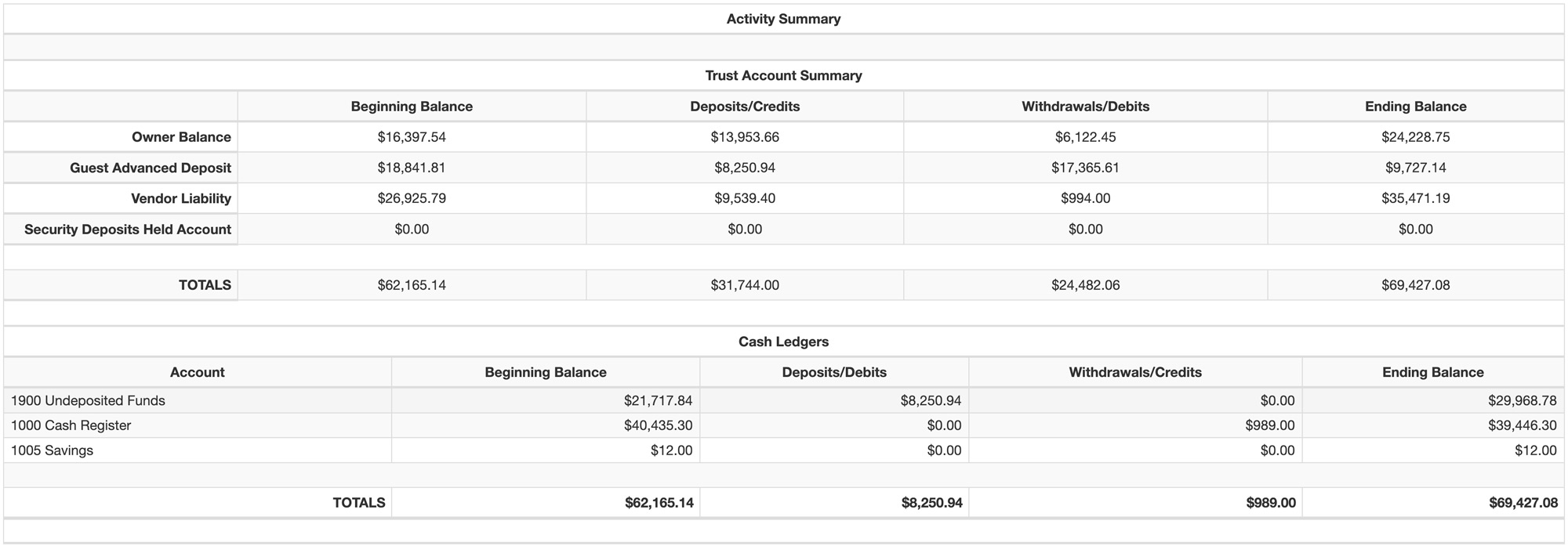Click the Cash Ledgers section heading
The image size is (1568, 546).
[x=783, y=342]
